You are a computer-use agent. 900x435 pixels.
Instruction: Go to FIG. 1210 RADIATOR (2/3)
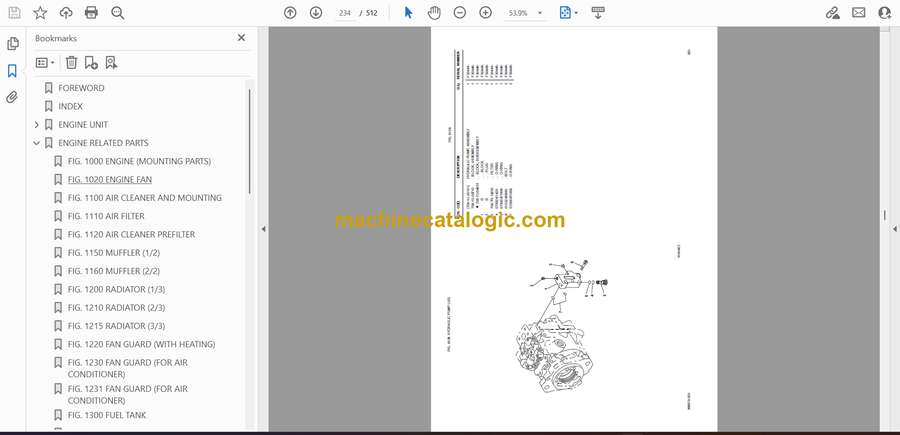tap(117, 308)
